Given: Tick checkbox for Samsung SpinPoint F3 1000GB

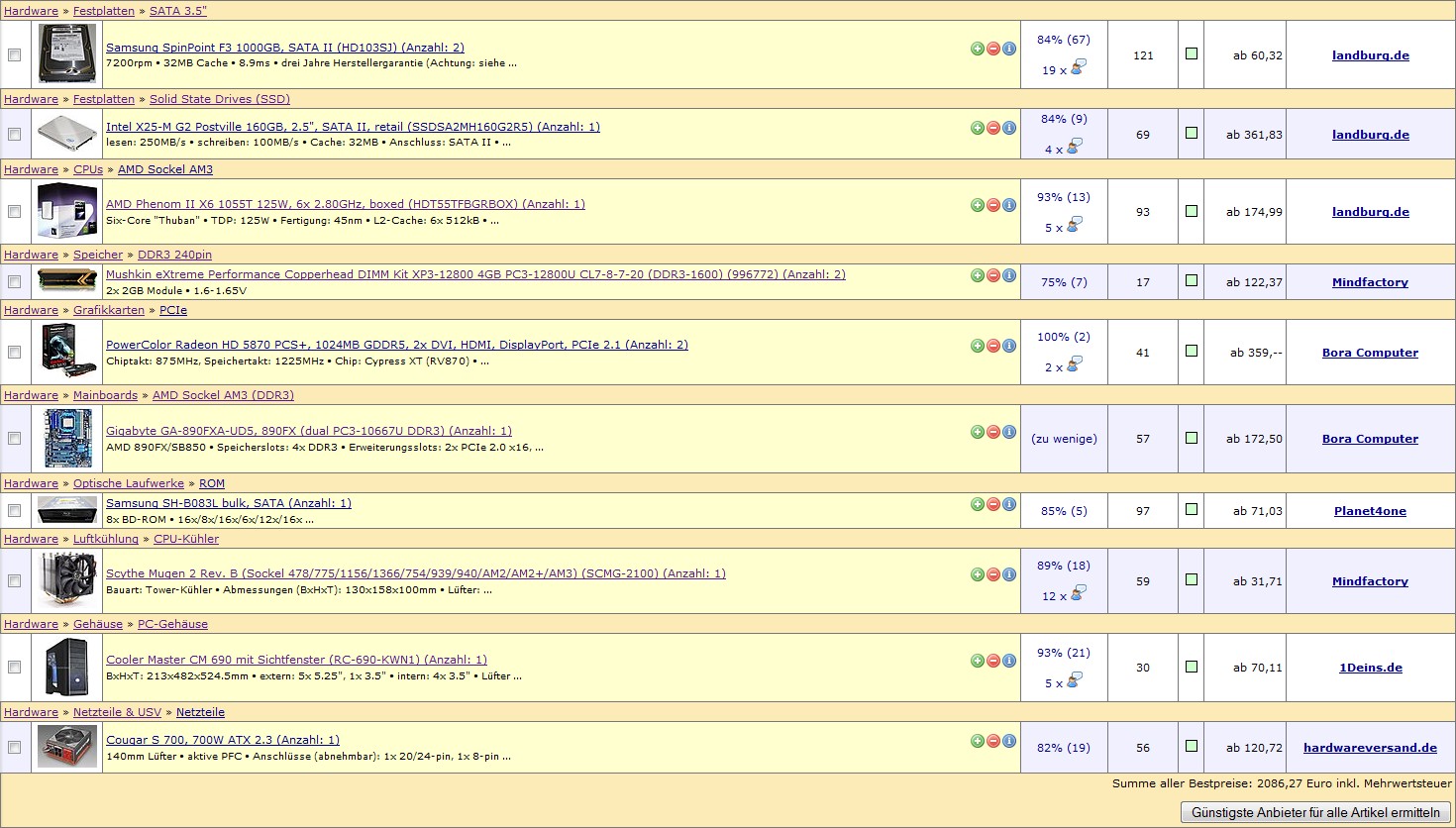Looking at the screenshot, I should pos(14,55).
